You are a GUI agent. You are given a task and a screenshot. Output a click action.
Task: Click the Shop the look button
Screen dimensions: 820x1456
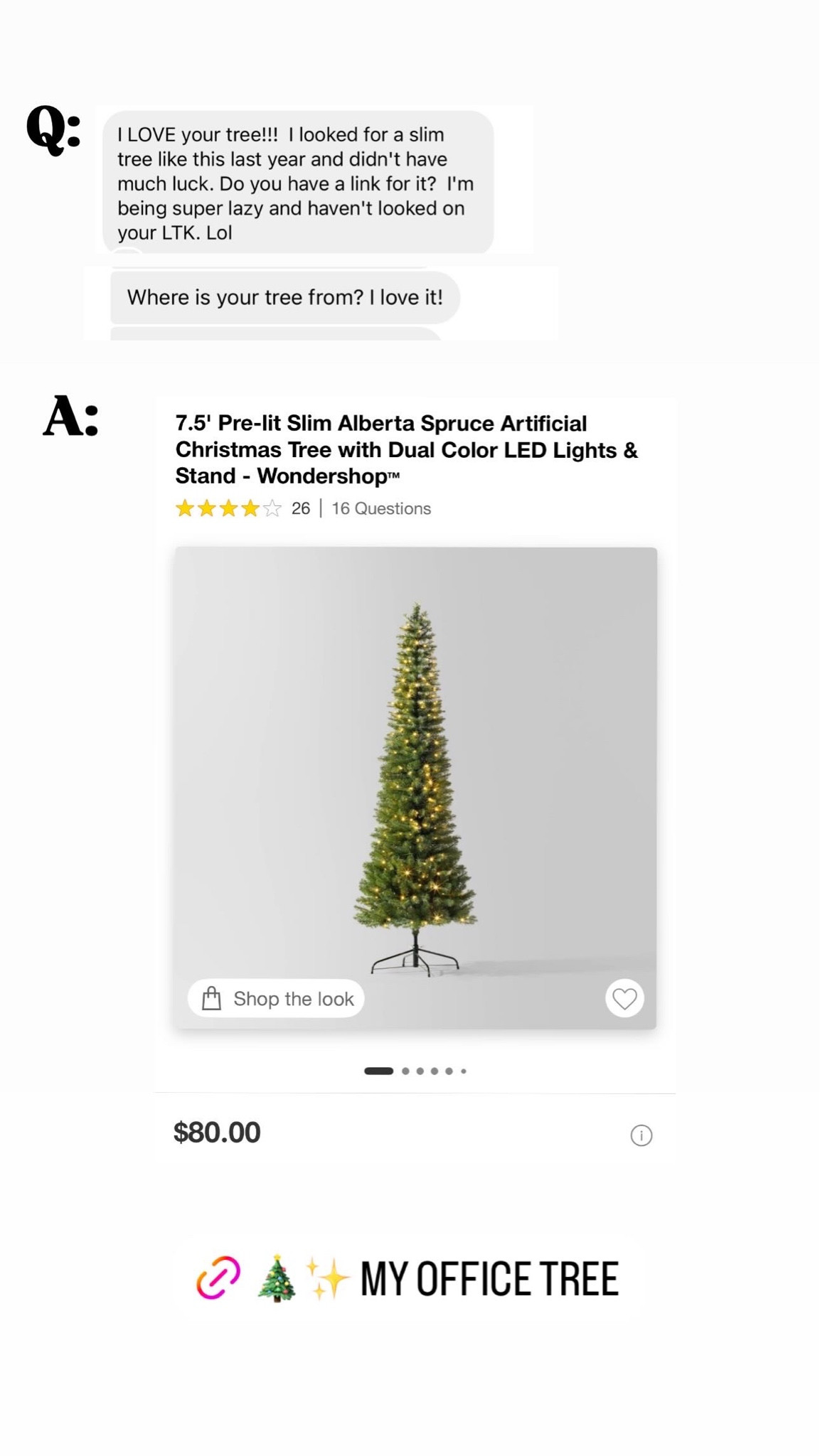tap(276, 998)
